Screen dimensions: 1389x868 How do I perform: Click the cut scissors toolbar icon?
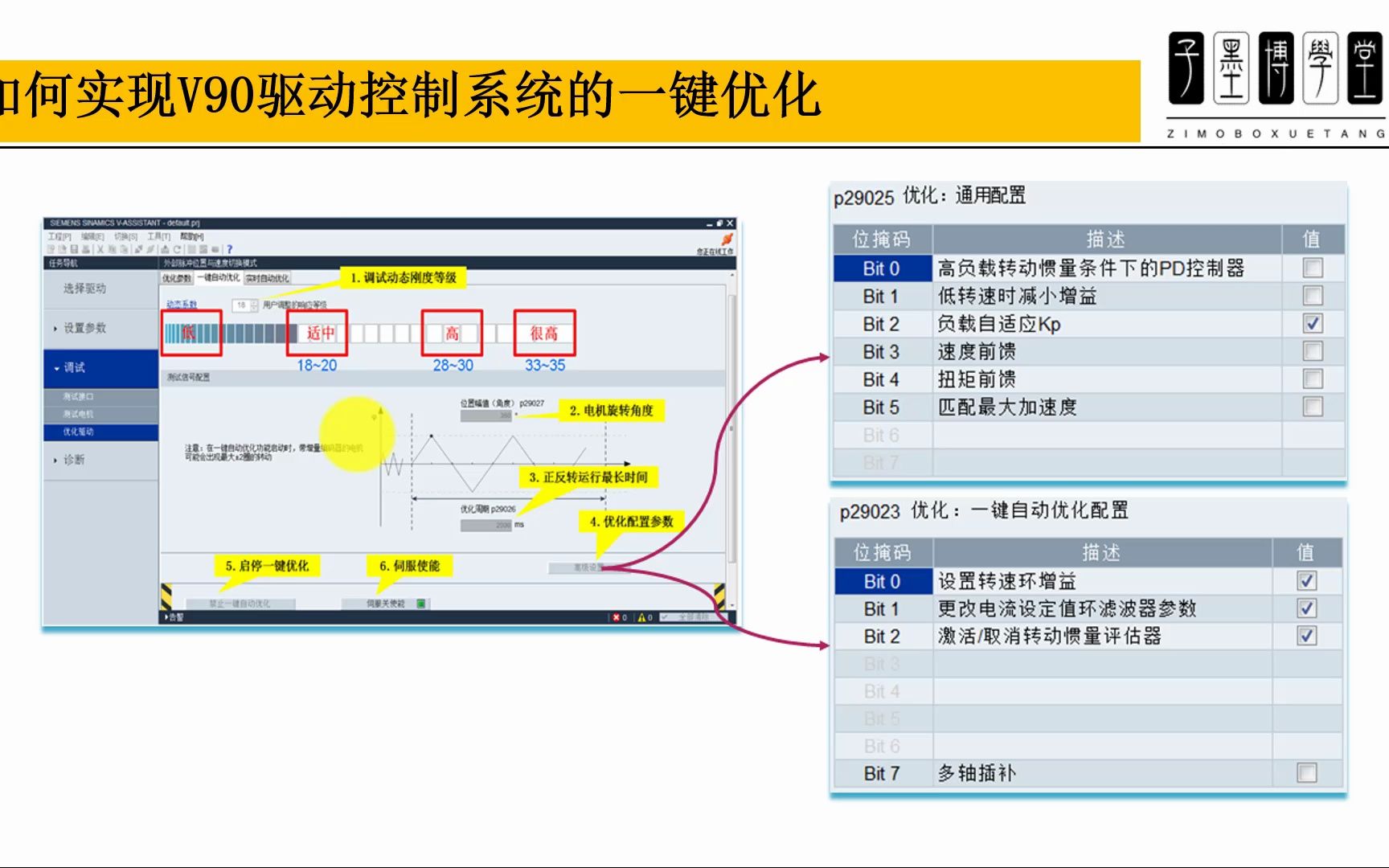[x=100, y=249]
